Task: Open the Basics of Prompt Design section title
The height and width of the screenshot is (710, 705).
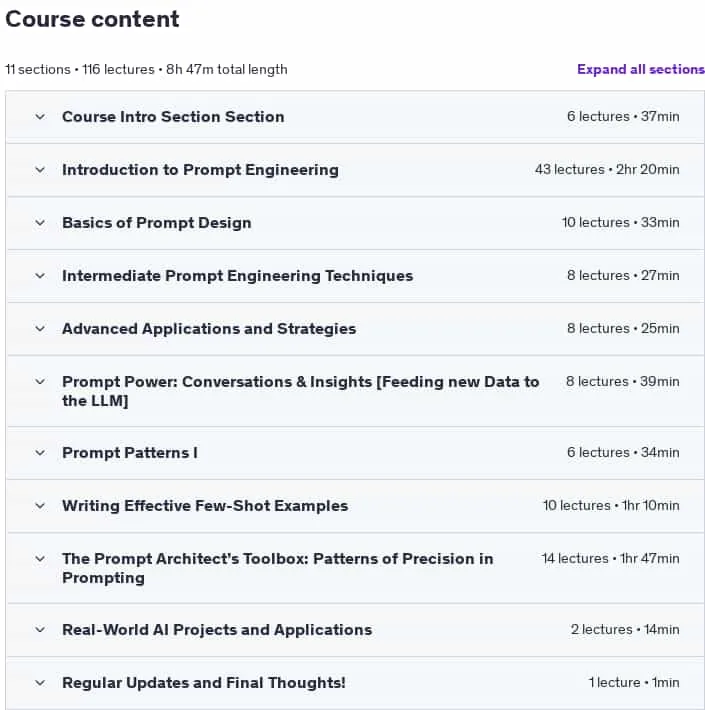Action: pyautogui.click(x=157, y=223)
